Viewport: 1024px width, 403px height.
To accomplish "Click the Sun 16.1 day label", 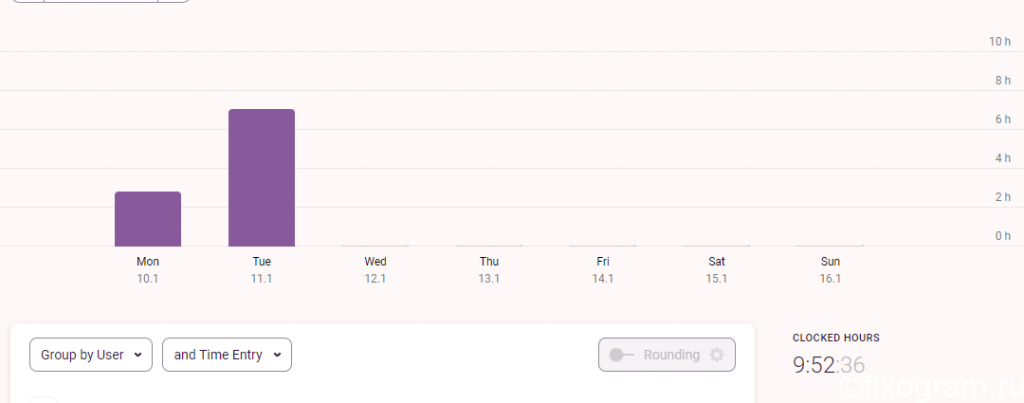I will click(x=830, y=270).
